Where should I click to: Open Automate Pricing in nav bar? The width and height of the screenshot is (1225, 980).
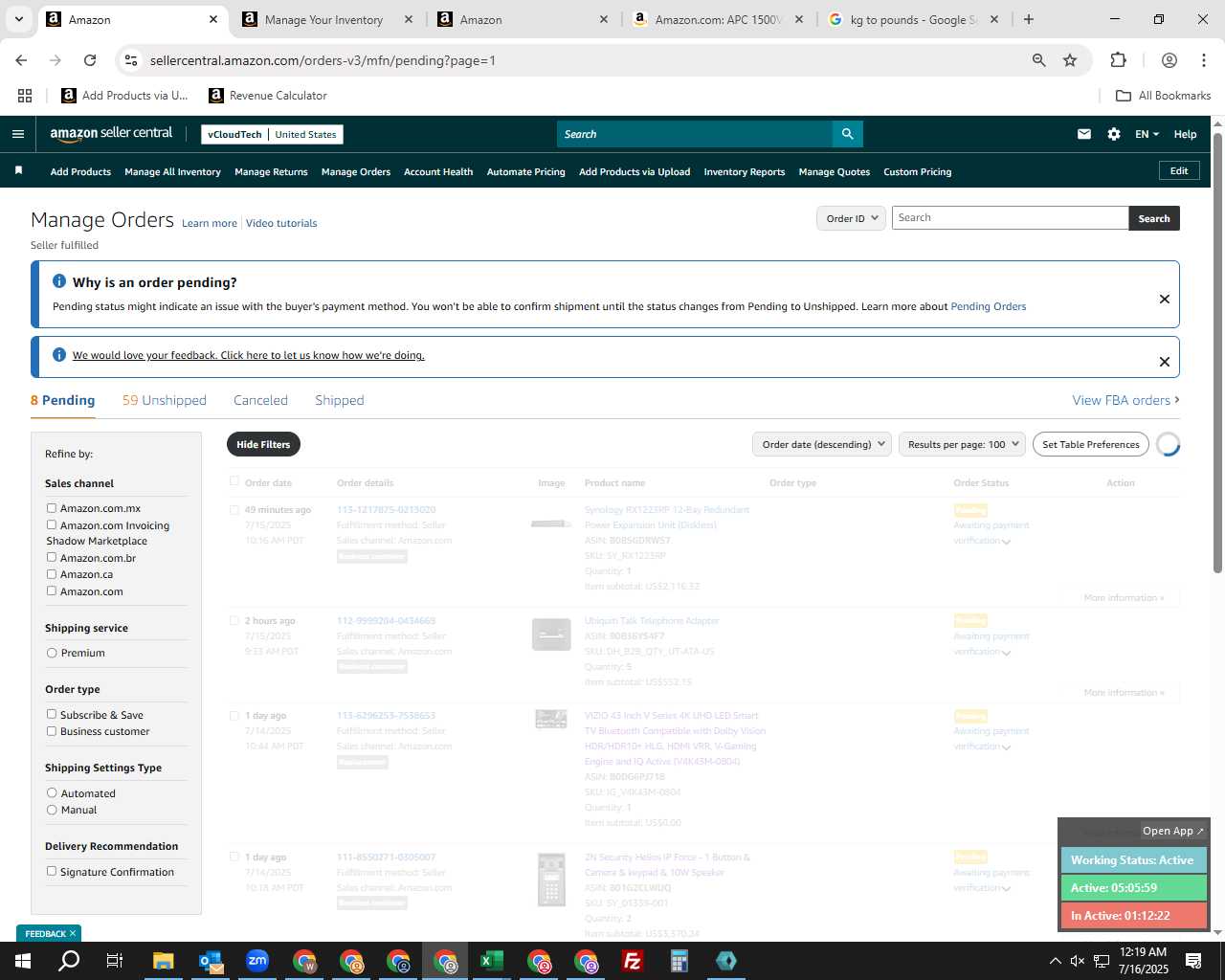(x=525, y=172)
